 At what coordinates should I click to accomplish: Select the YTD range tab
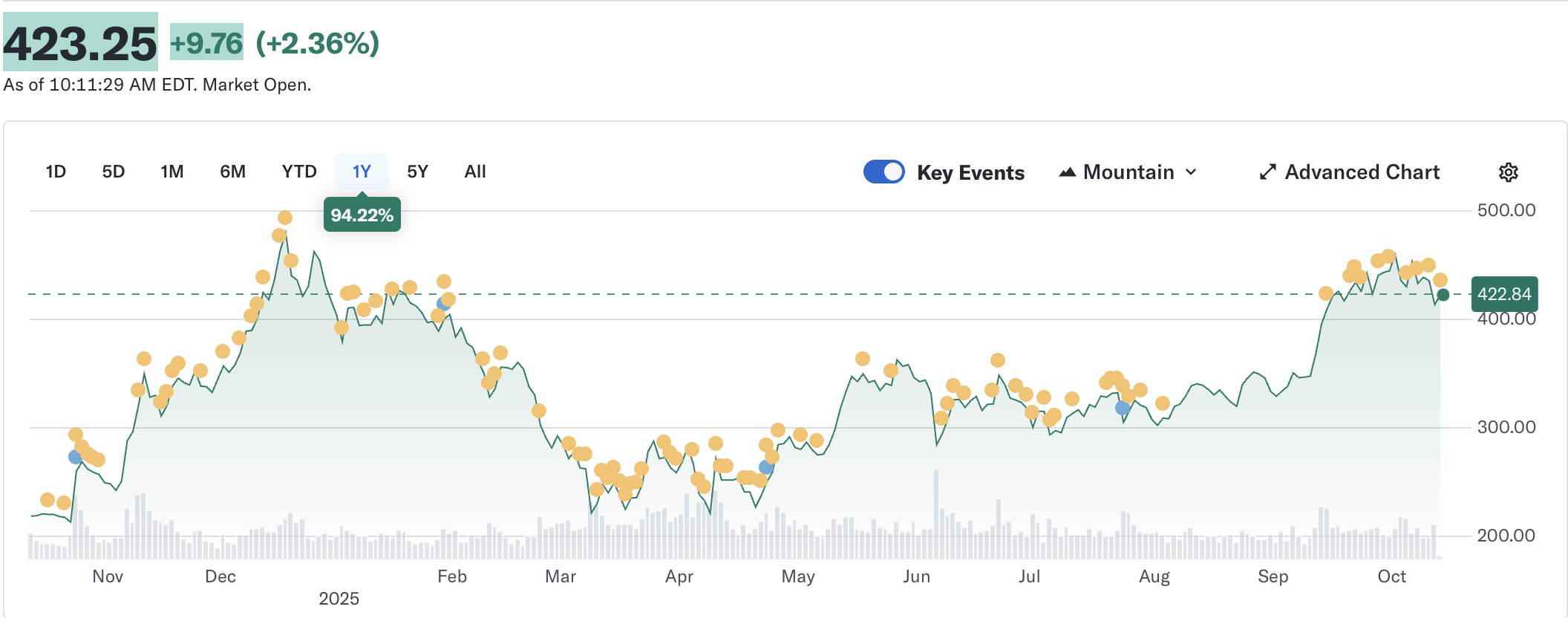click(x=299, y=172)
